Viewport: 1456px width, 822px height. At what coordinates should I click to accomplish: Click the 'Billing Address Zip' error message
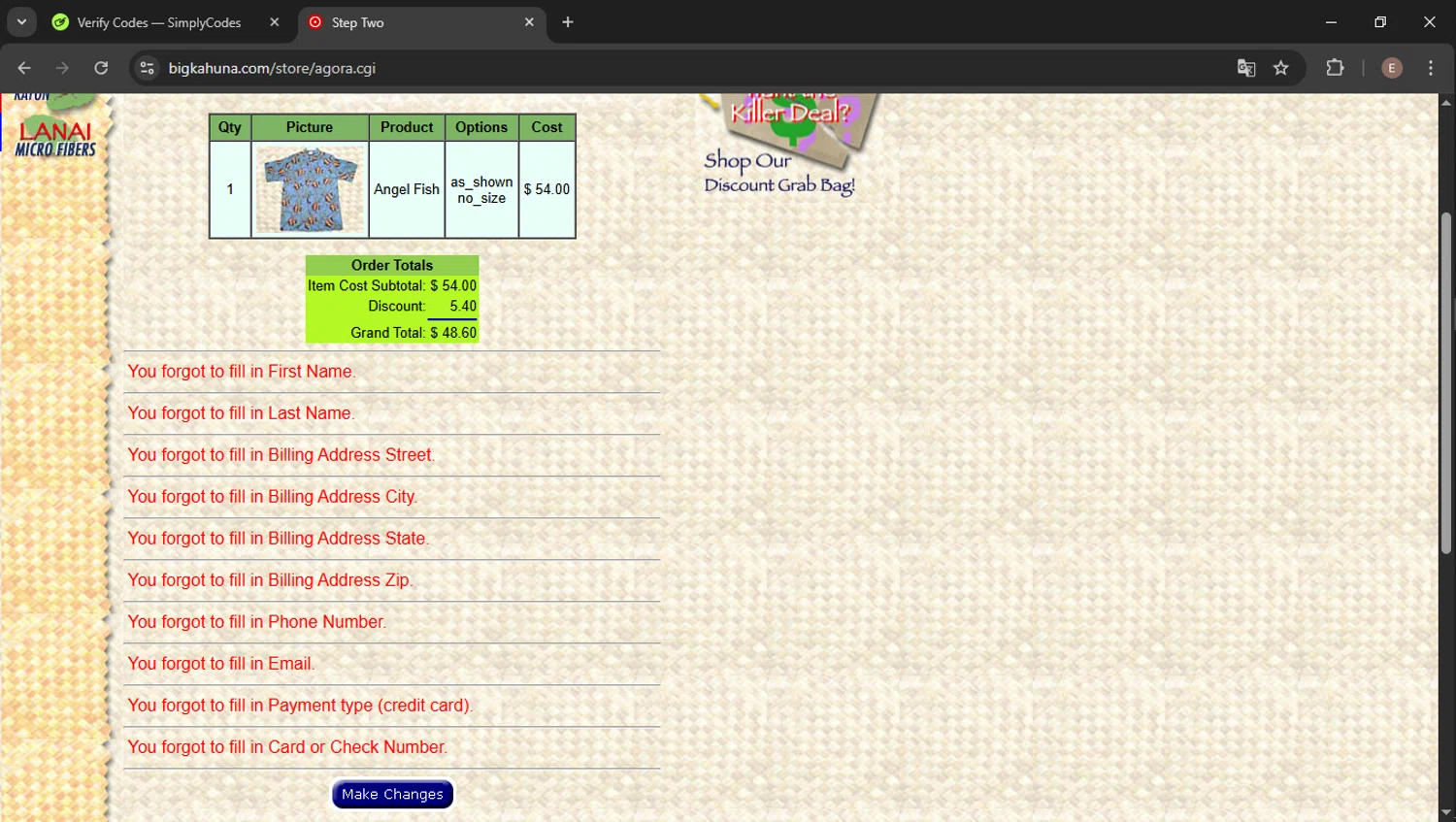[270, 580]
